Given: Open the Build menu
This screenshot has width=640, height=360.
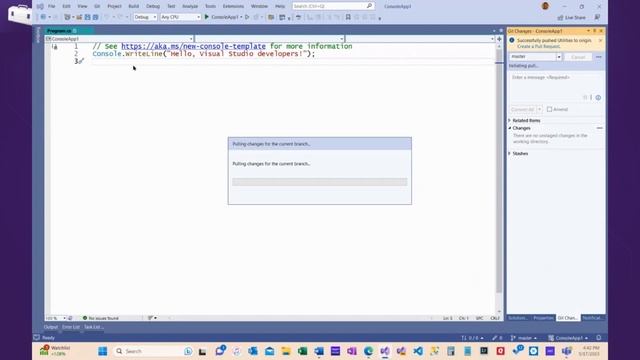Looking at the screenshot, I should pyautogui.click(x=133, y=6).
